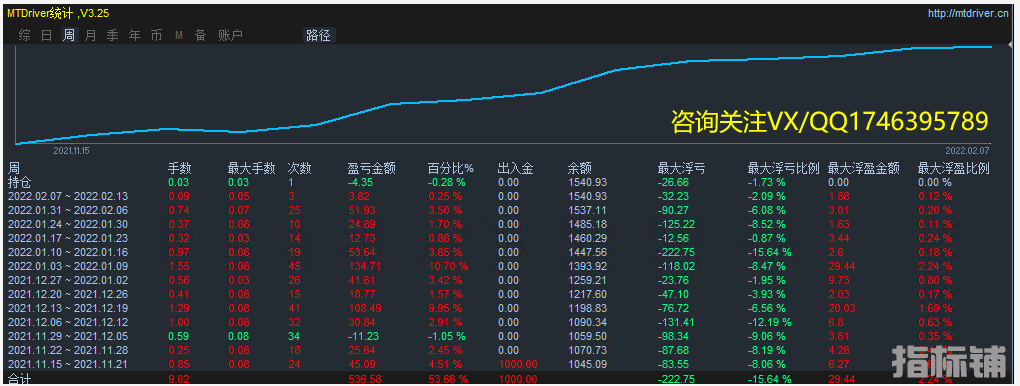Click the 盈亏金额 column header

[371, 169]
